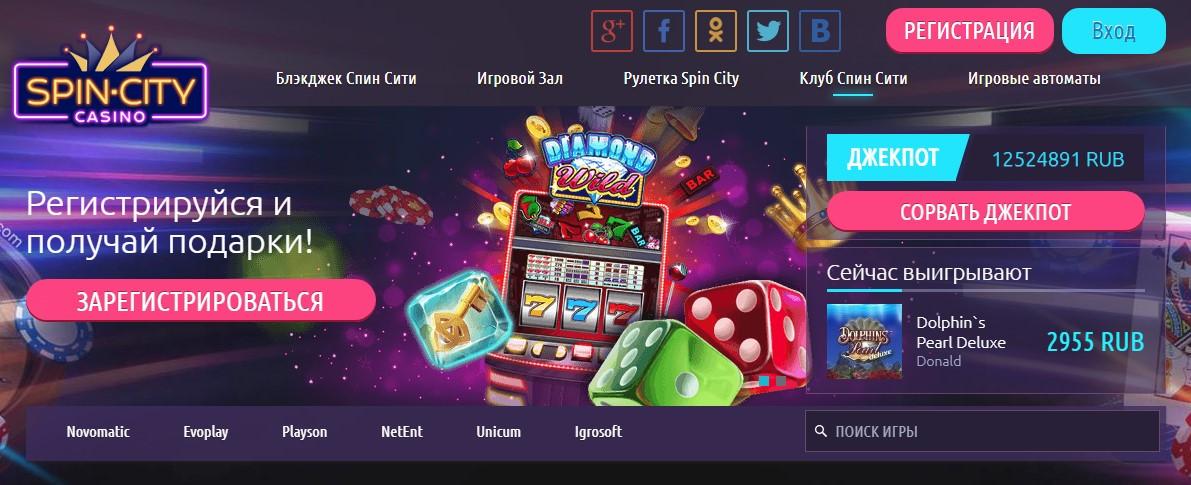The height and width of the screenshot is (485, 1191).
Task: Open the Facebook social login icon
Action: [664, 31]
